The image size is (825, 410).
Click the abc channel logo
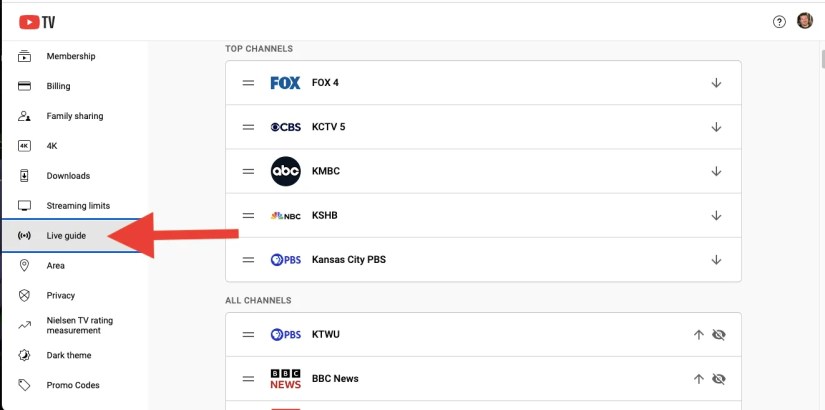click(286, 171)
